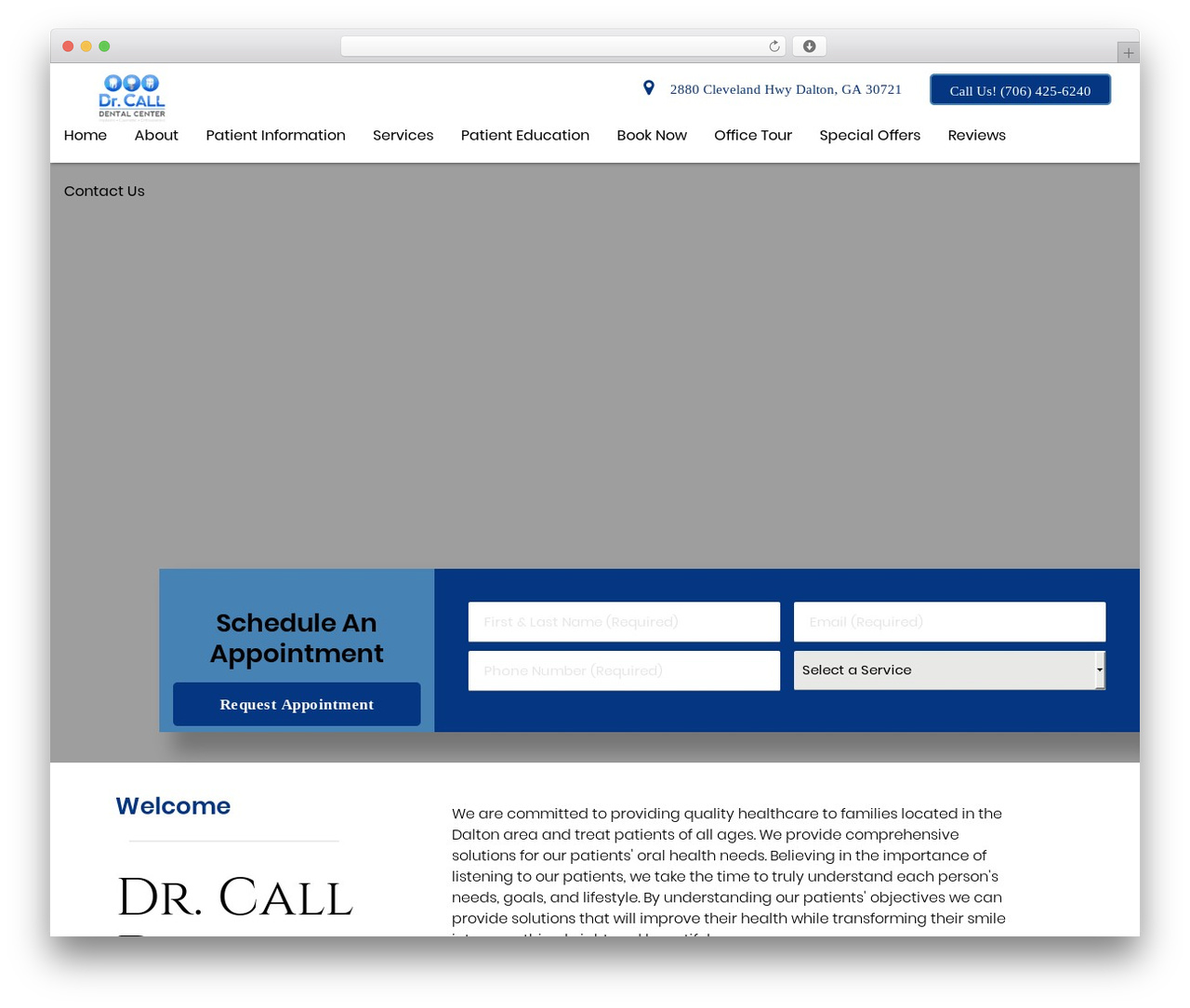Reload the page with the refresh icon
Viewport: 1190px width, 1008px height.
coord(774,46)
